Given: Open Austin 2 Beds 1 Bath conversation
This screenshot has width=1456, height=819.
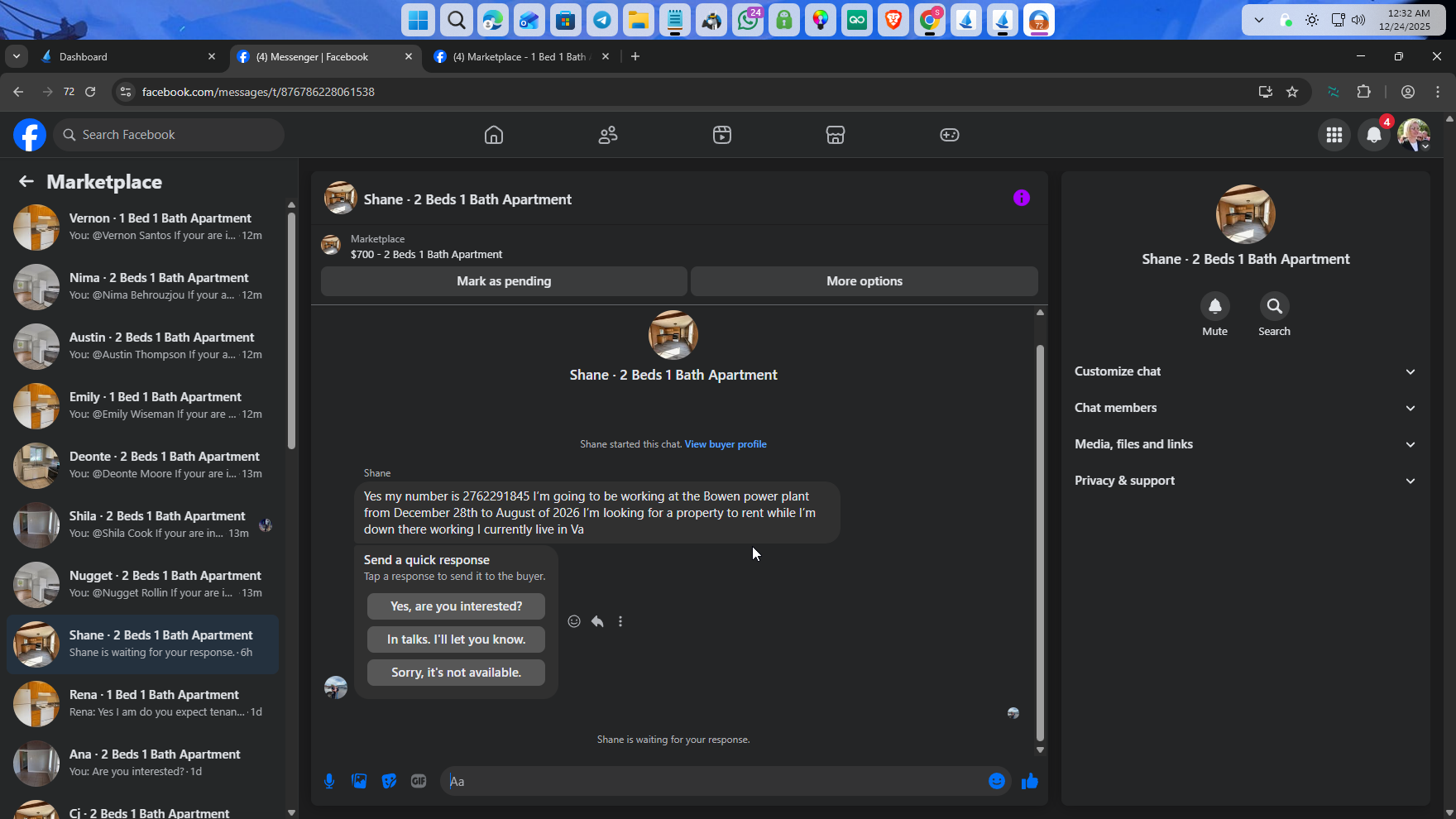Looking at the screenshot, I should coord(142,346).
